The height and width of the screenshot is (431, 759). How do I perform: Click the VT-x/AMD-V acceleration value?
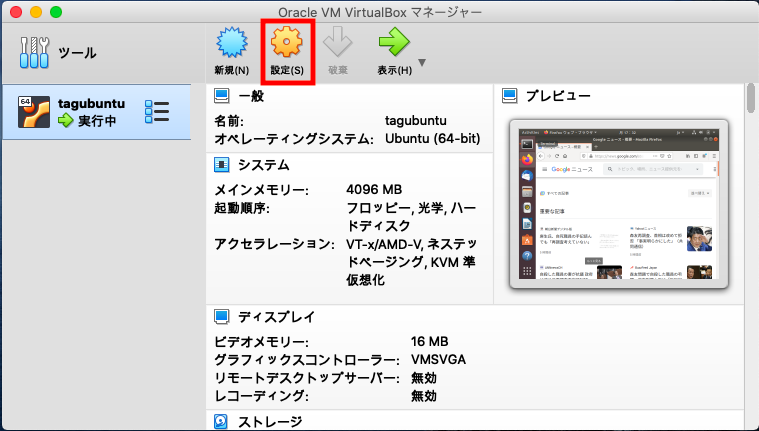[411, 262]
